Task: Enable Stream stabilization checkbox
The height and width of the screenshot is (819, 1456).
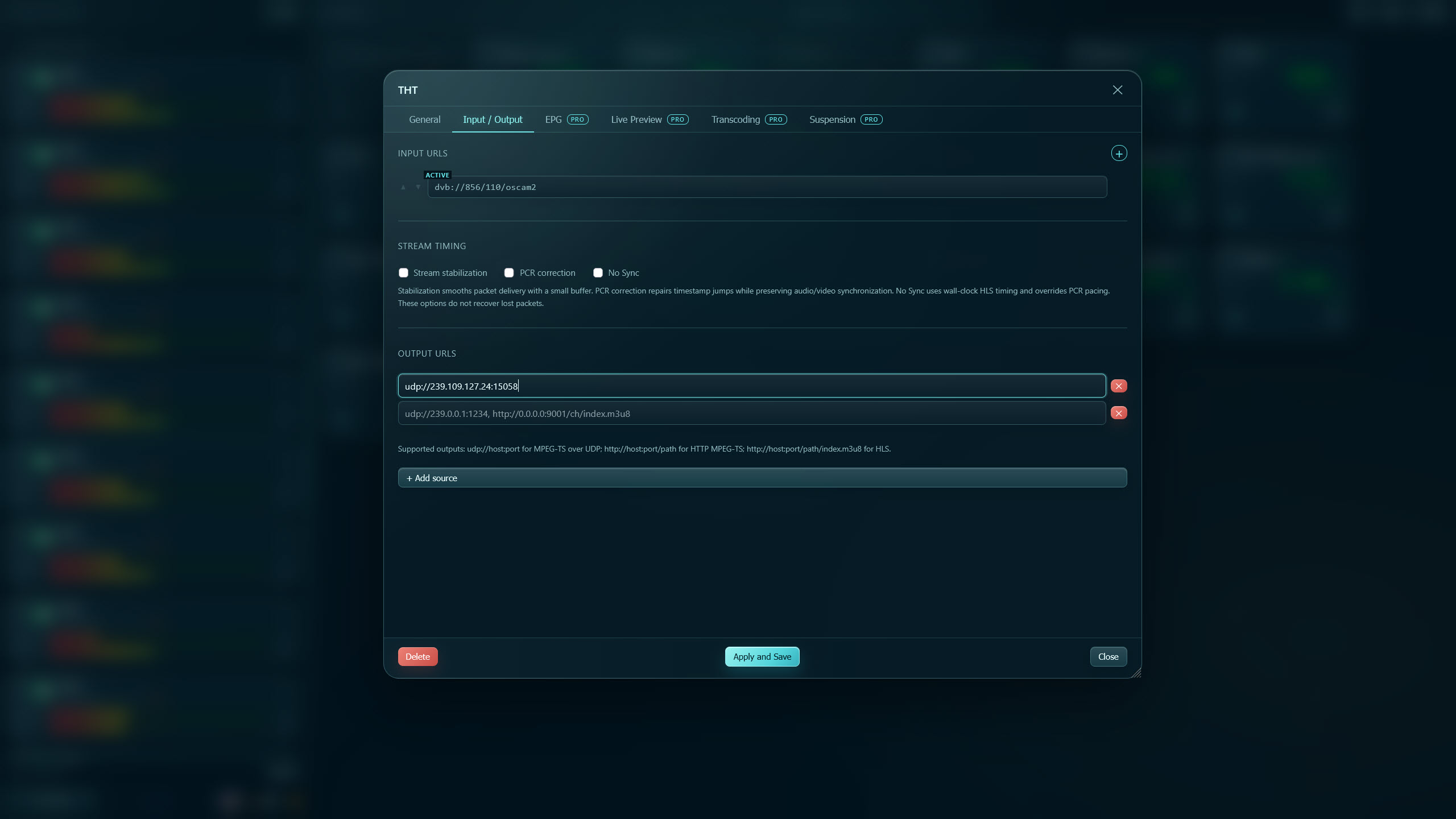Action: 403,273
